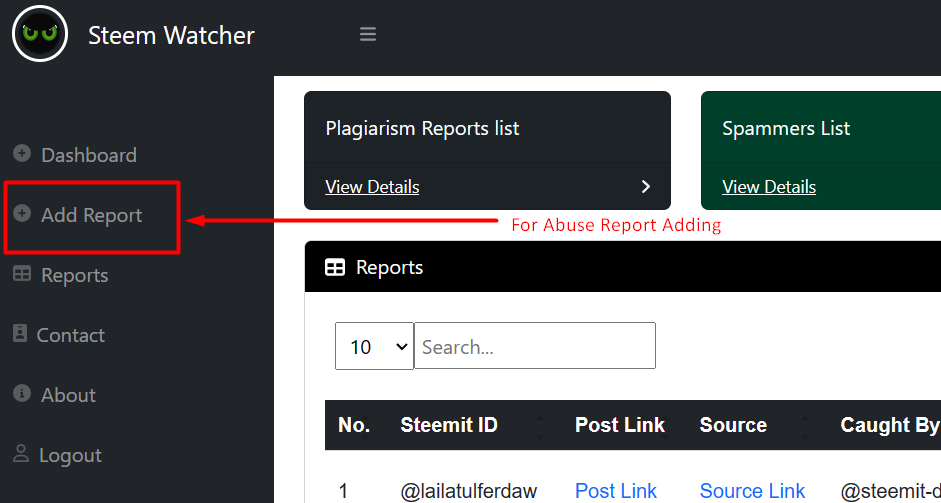Toggle the sidebar hamburger menu
The height and width of the screenshot is (503, 941).
(368, 34)
